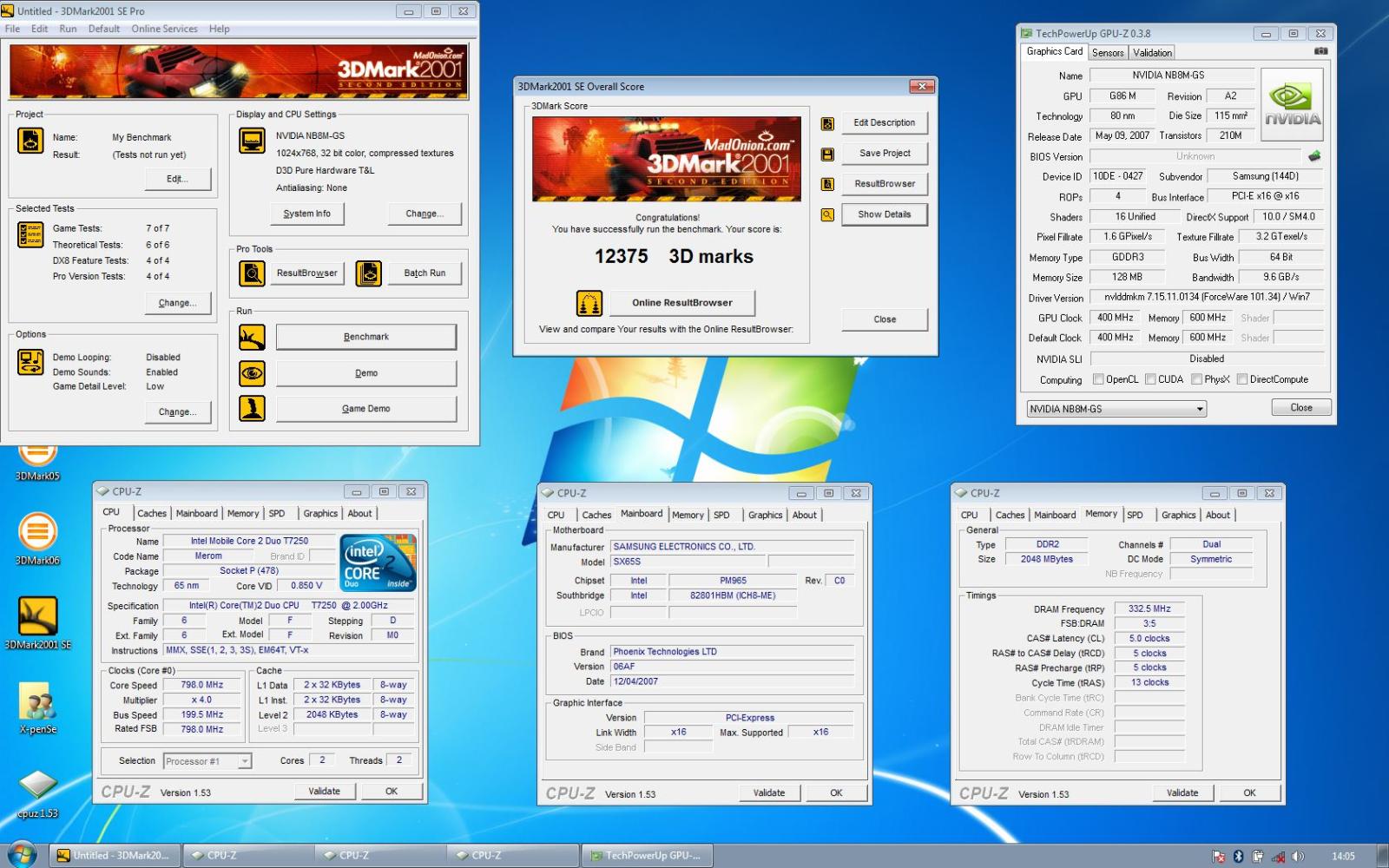1389x868 pixels.
Task: Click the Game Demo icon
Action: (x=253, y=409)
